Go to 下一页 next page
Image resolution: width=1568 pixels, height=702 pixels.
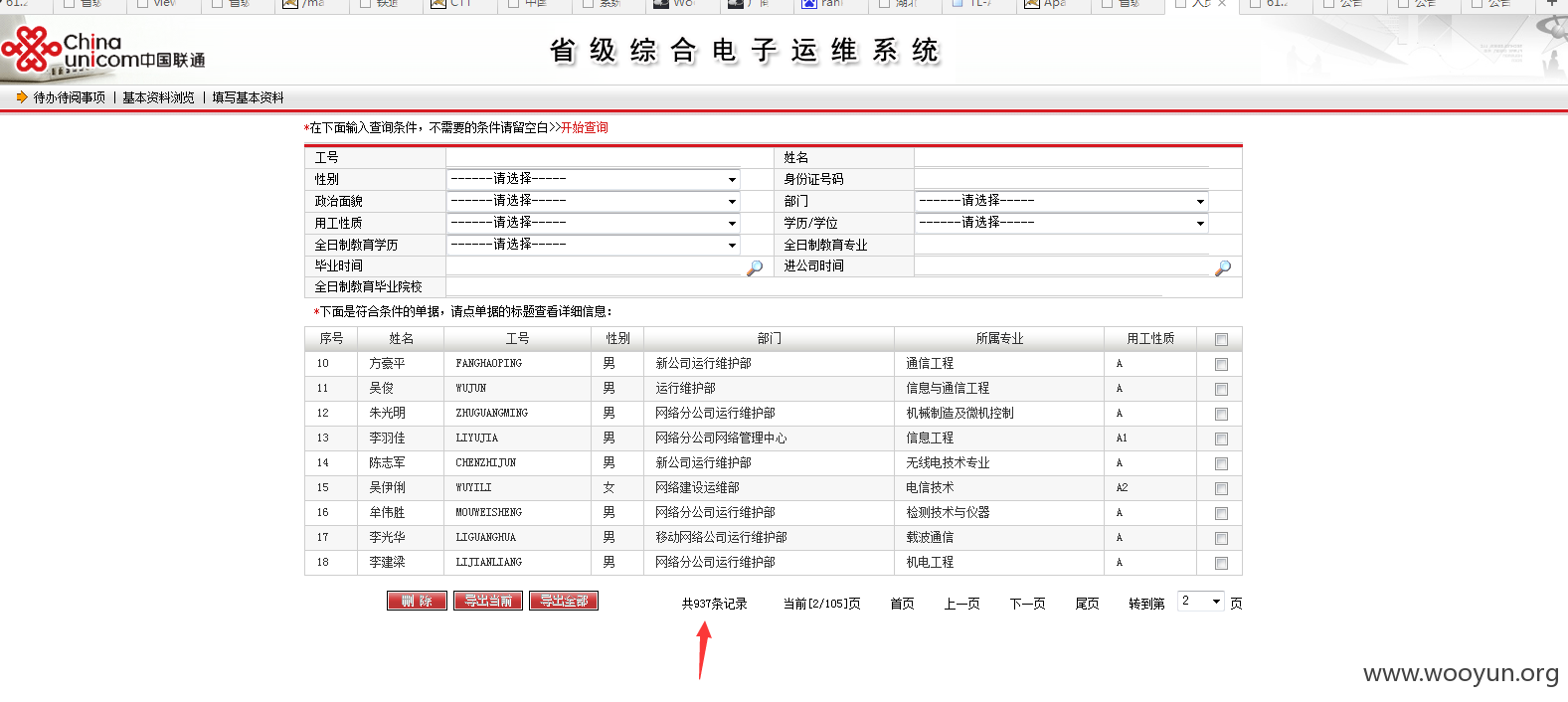(x=1027, y=604)
